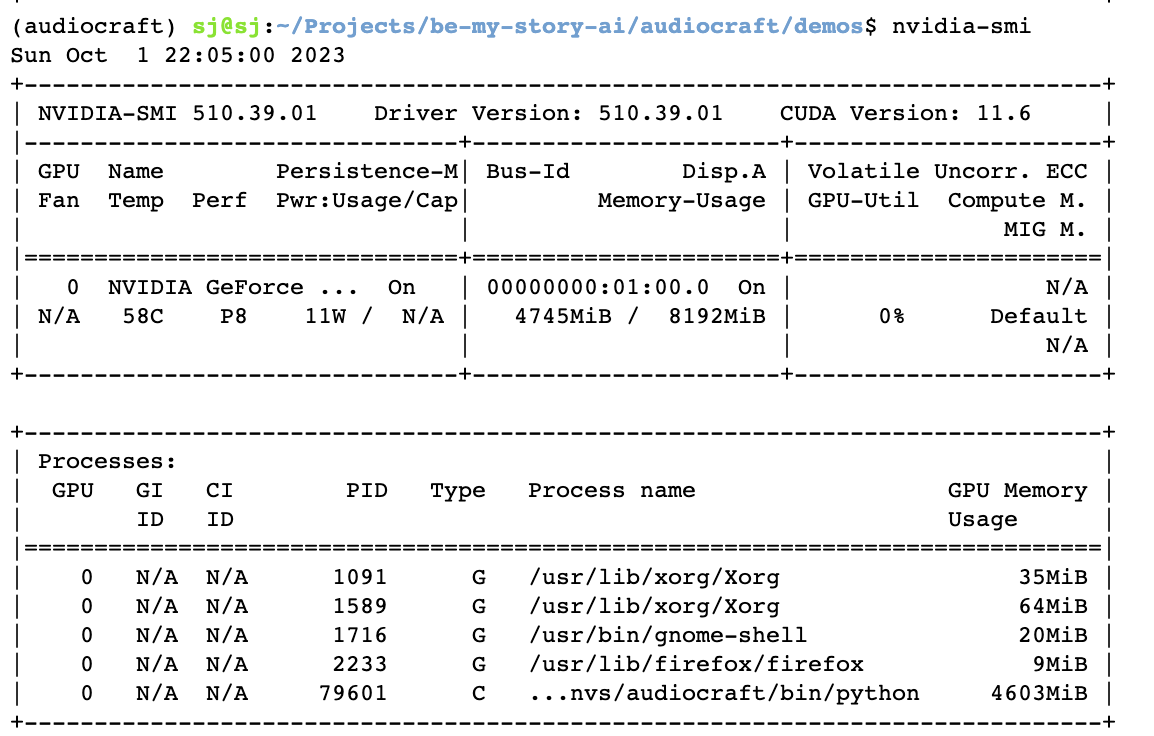Click the Default compute mode value
The image size is (1154, 736).
[x=1038, y=316]
